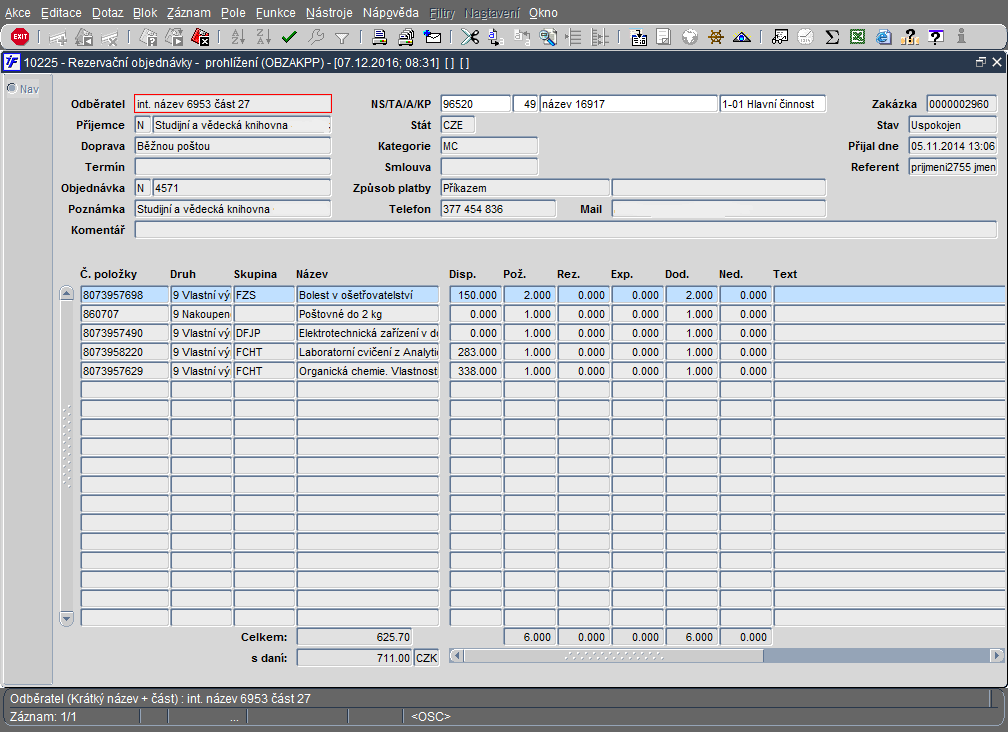Click the Odběratel input field
This screenshot has height=732, width=1008.
233,104
